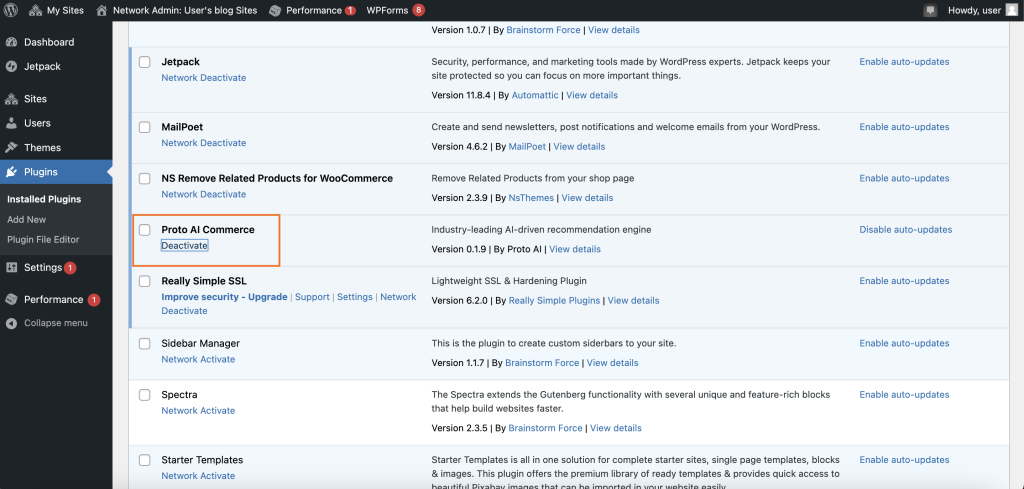Image resolution: width=1024 pixels, height=489 pixels.
Task: Click the Themes brush icon in sidebar
Action: [x=11, y=148]
